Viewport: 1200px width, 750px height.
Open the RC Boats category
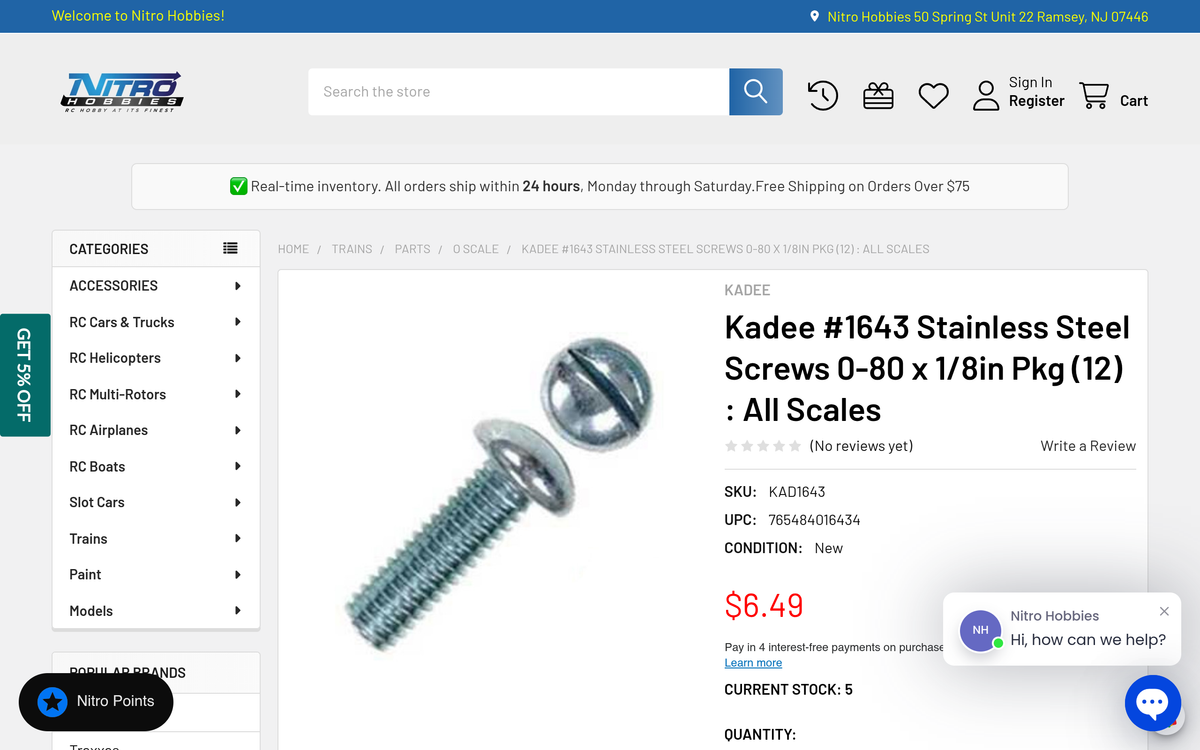(97, 466)
